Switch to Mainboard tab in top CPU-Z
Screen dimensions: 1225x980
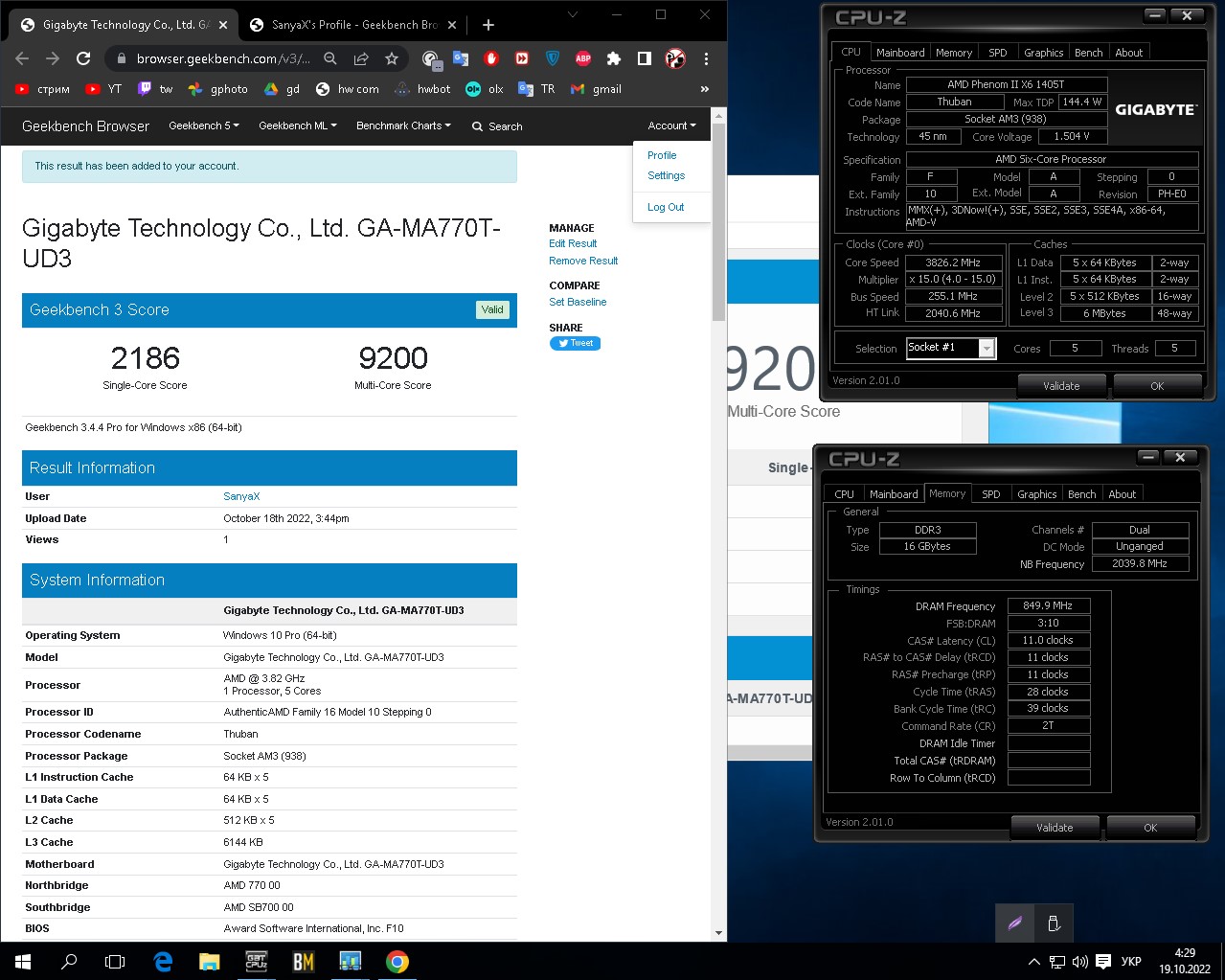900,53
